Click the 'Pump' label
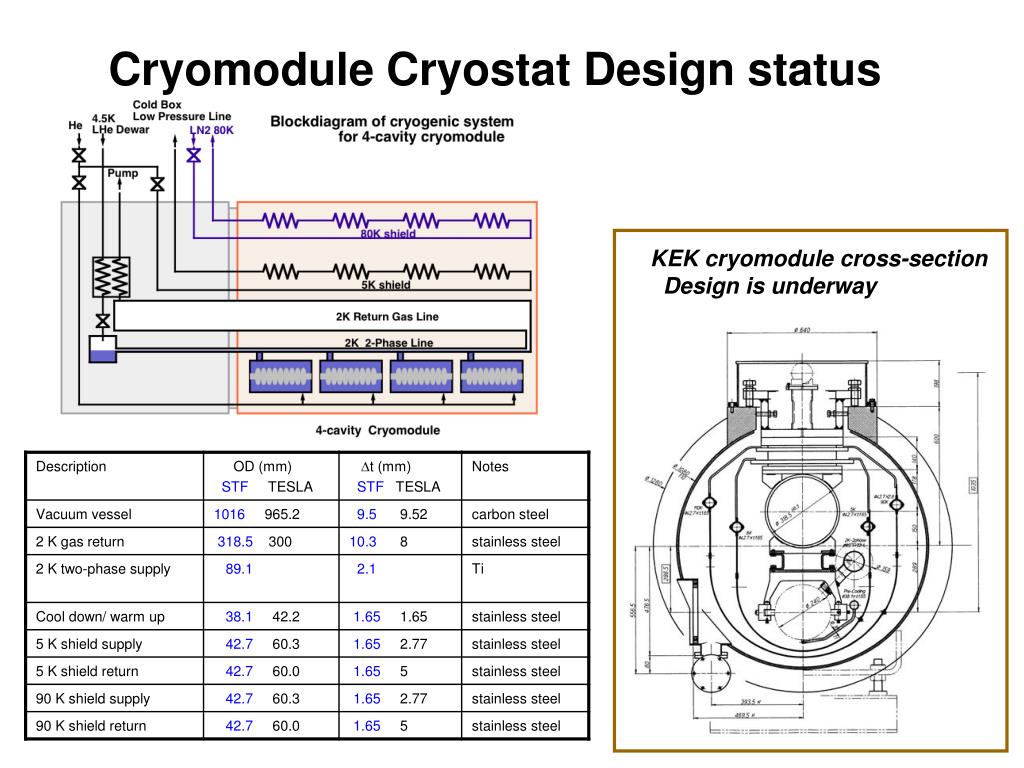Image resolution: width=1024 pixels, height=768 pixels. tap(123, 173)
